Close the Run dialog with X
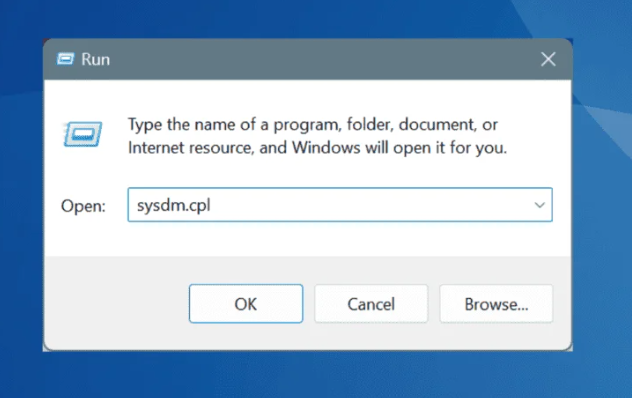 tap(548, 59)
